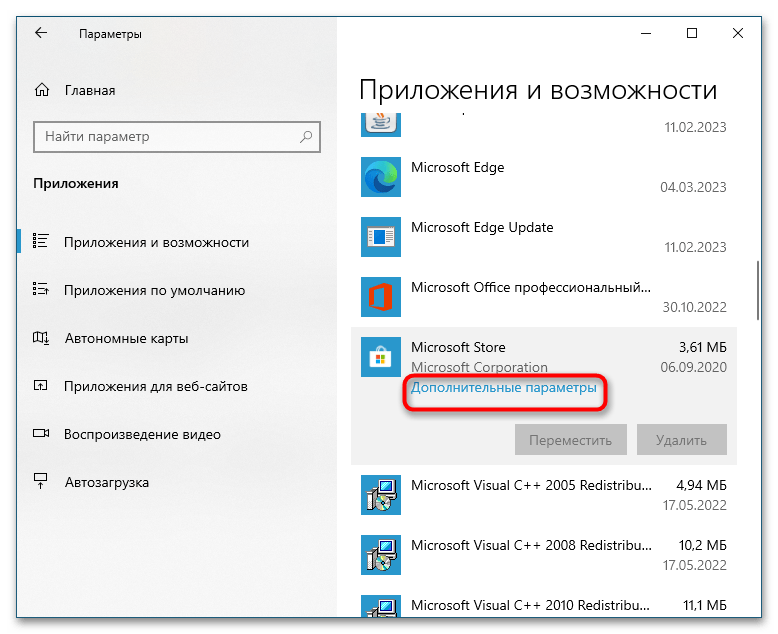778x634 pixels.
Task: Click the 06.09.2020 install date
Action: 693,367
